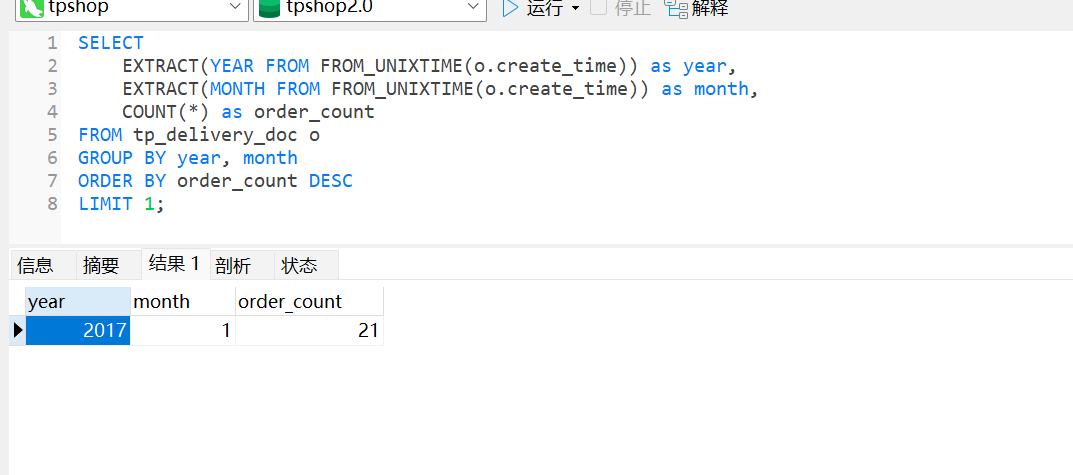Click line 5 text tp_delivery_doc
Image resolution: width=1073 pixels, height=475 pixels.
pos(216,135)
